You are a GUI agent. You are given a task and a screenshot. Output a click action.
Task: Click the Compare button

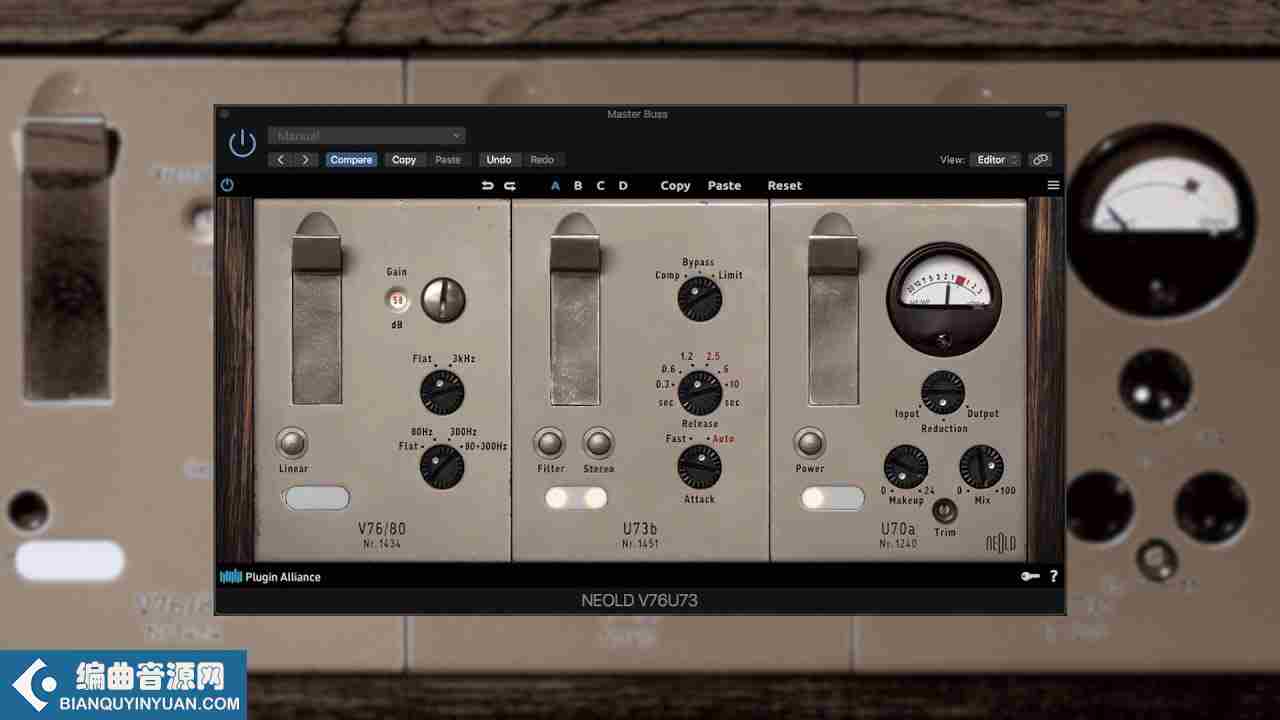[351, 160]
